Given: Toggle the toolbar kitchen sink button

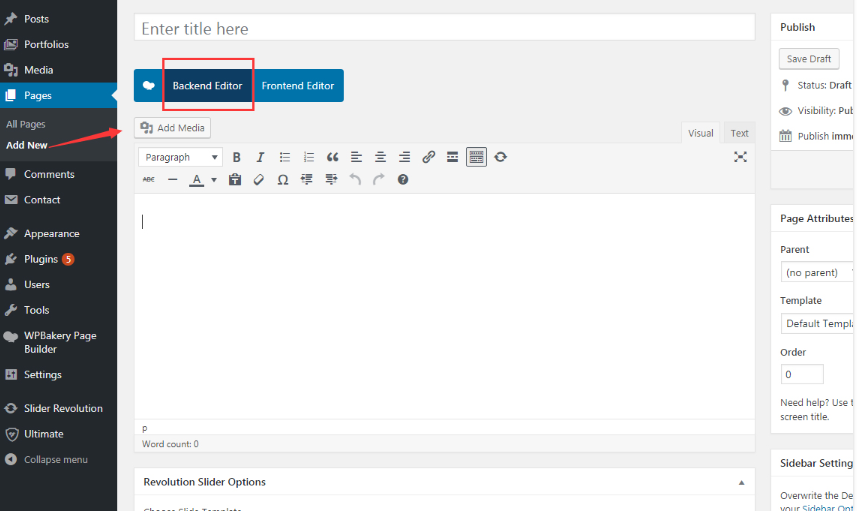Looking at the screenshot, I should (476, 157).
